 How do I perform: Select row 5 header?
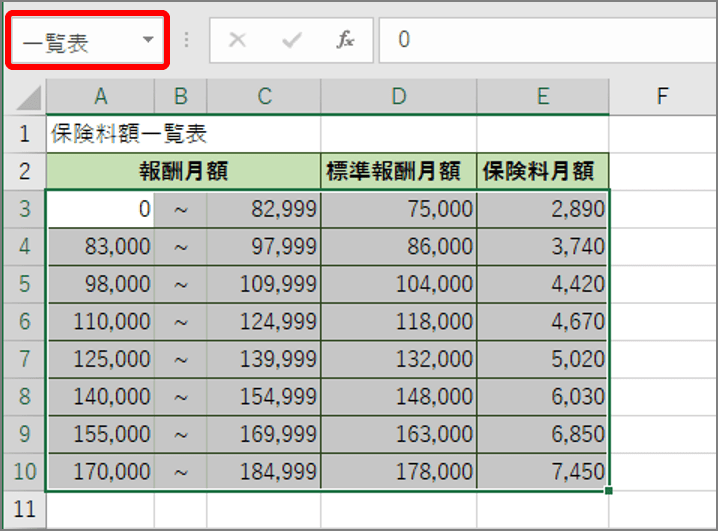(25, 284)
